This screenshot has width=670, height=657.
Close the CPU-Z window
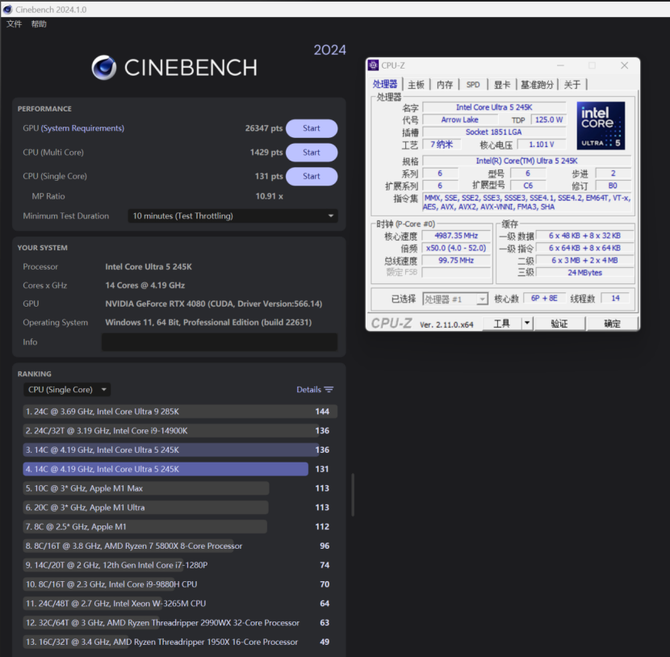coord(624,65)
